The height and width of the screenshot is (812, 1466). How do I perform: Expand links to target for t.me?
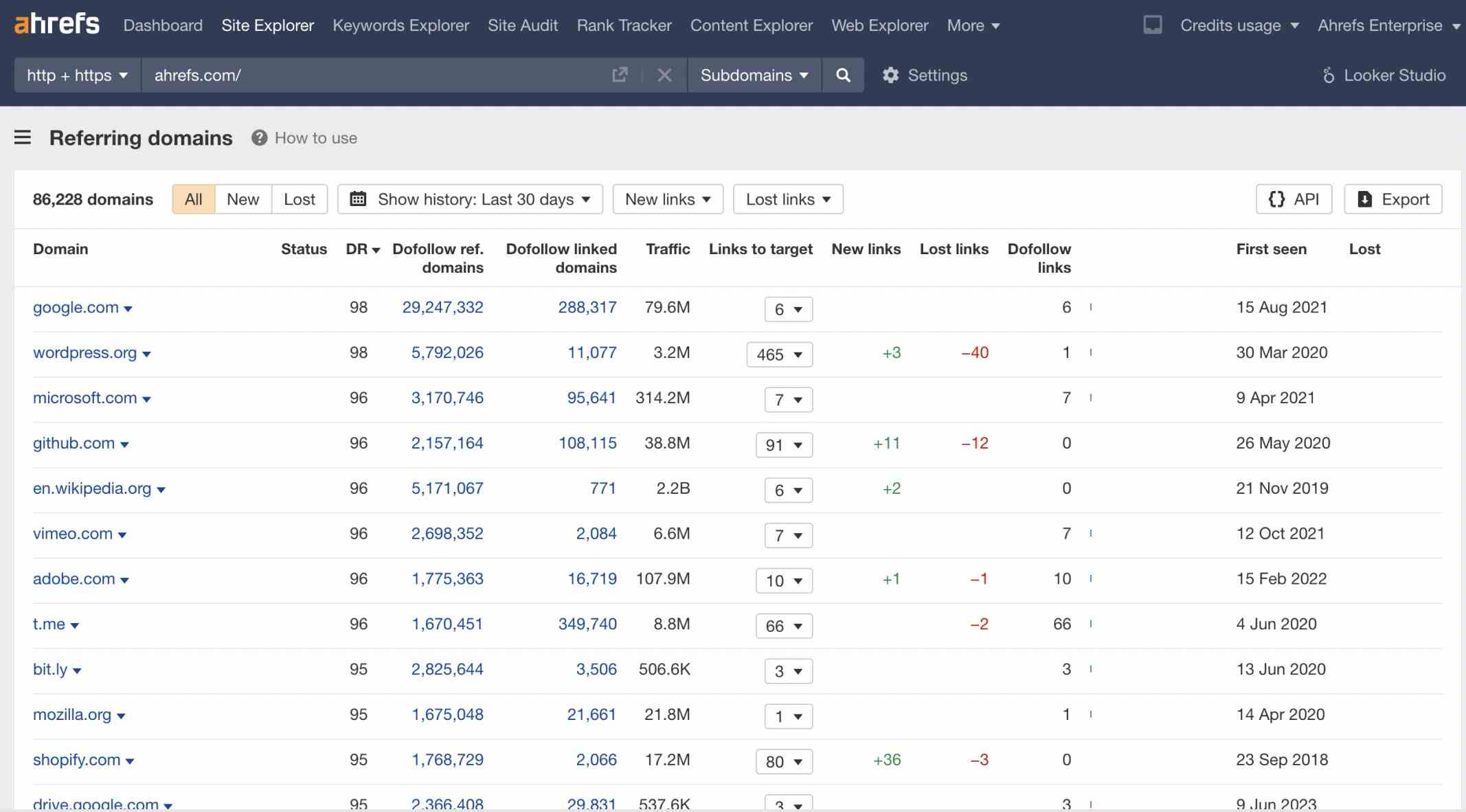tap(784, 625)
